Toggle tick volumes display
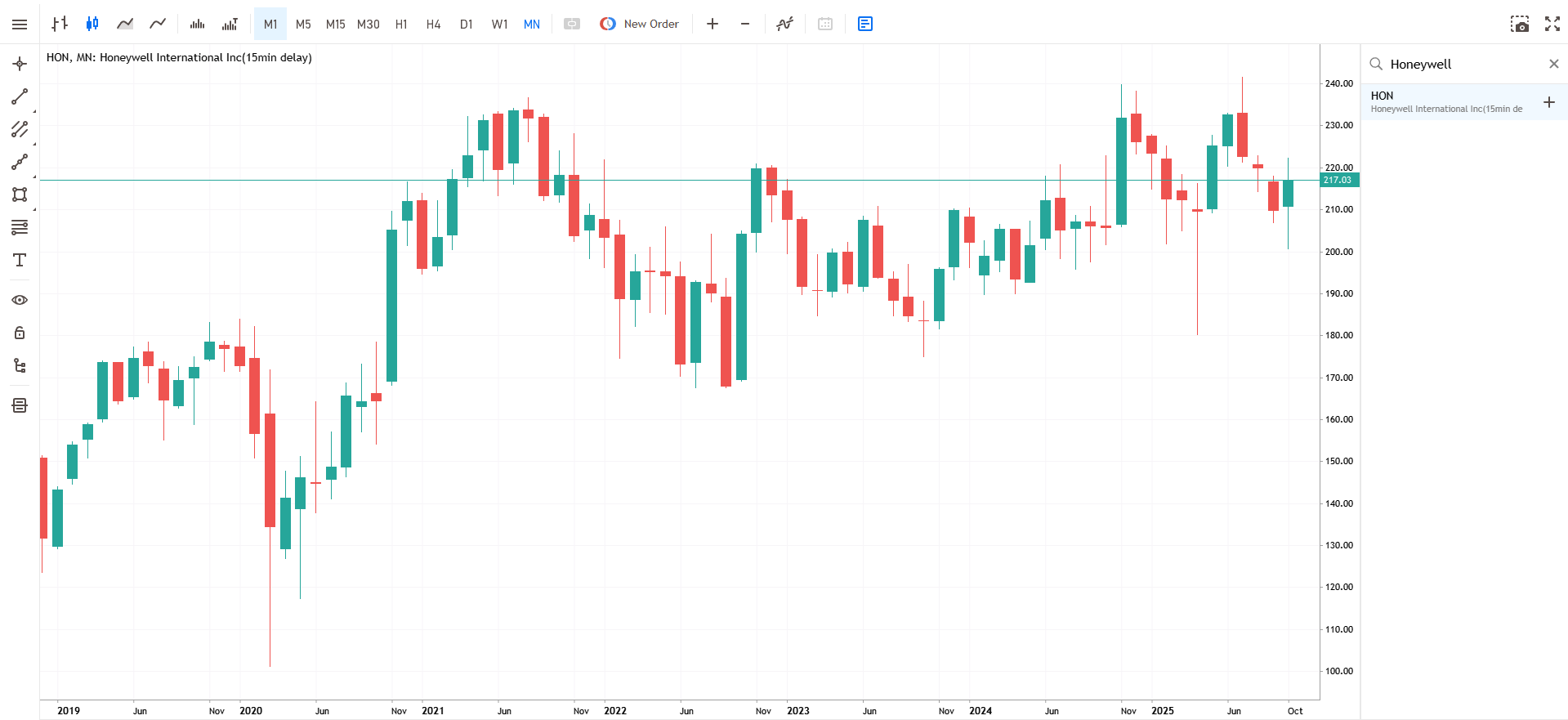The image size is (1568, 720). (x=197, y=24)
